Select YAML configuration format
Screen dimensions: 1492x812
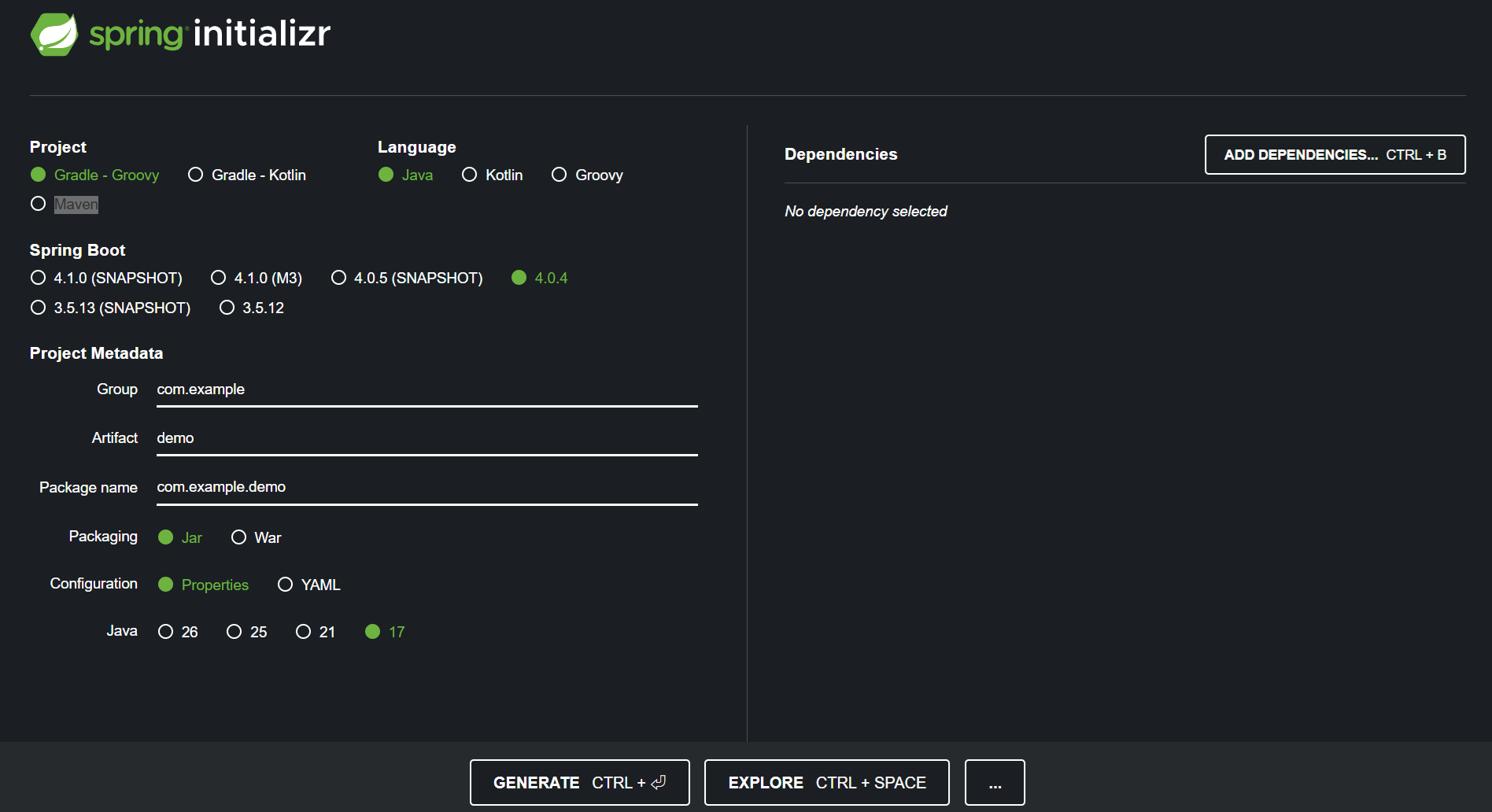point(309,585)
